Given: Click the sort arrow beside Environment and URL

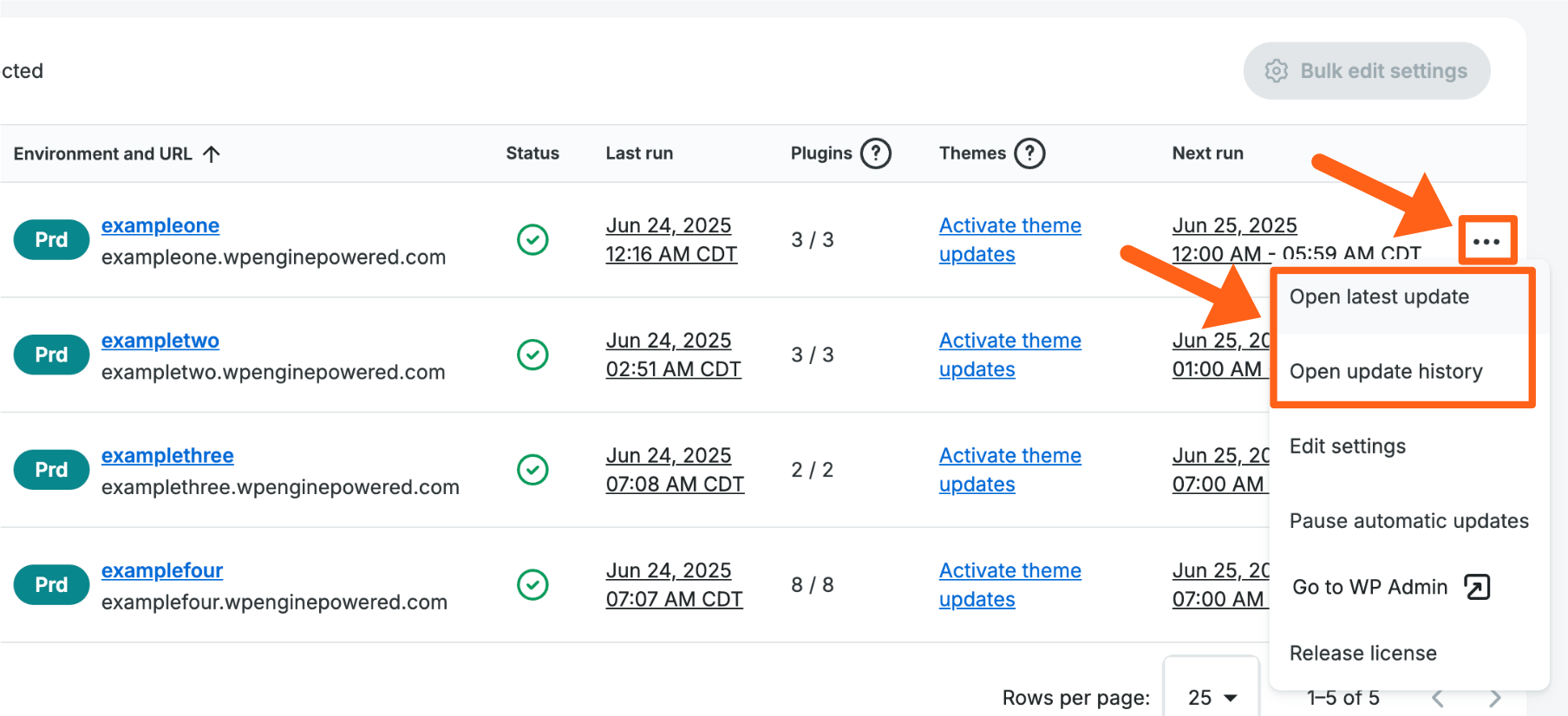Looking at the screenshot, I should 212,153.
